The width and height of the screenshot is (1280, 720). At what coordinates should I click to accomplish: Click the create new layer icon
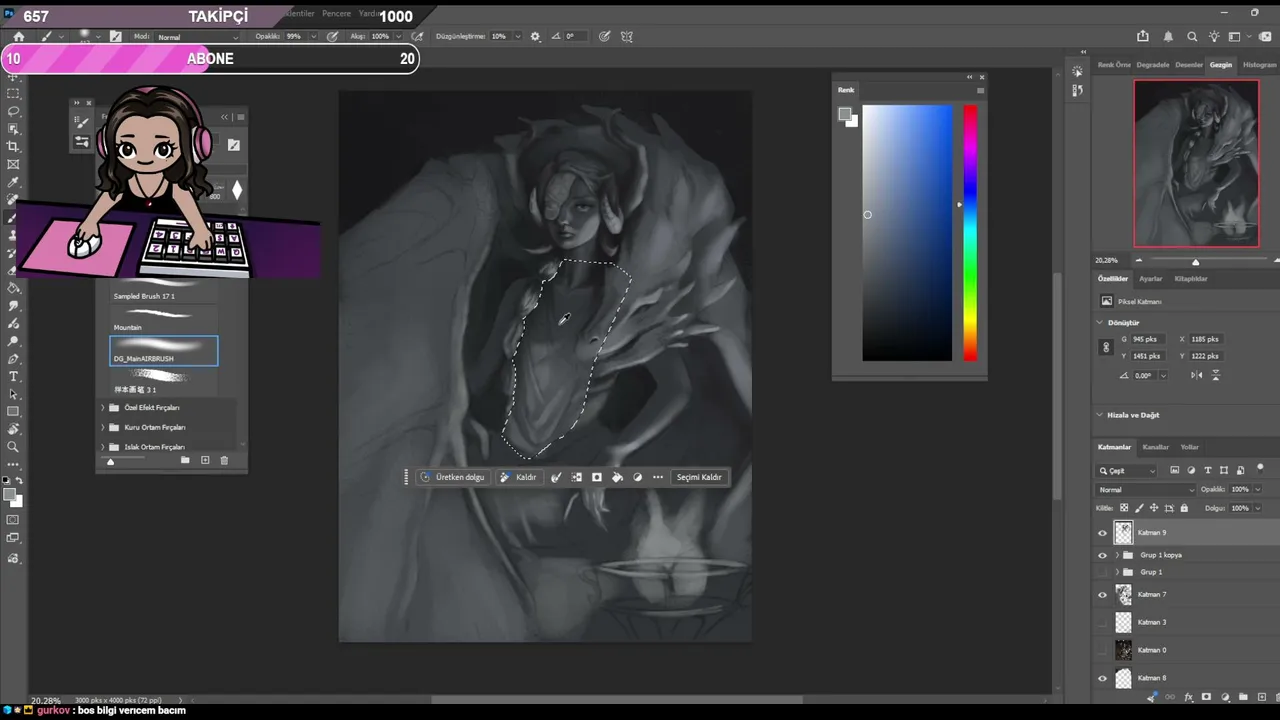1261,697
